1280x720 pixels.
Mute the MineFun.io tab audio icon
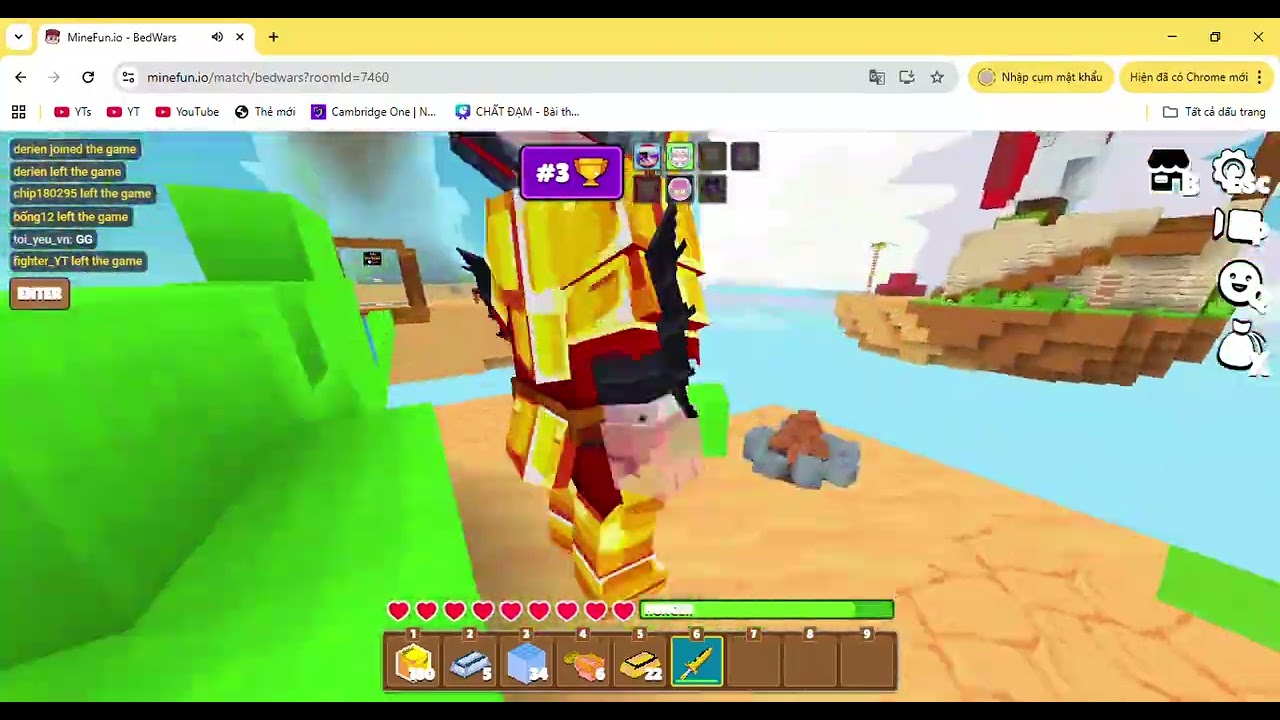(x=217, y=37)
